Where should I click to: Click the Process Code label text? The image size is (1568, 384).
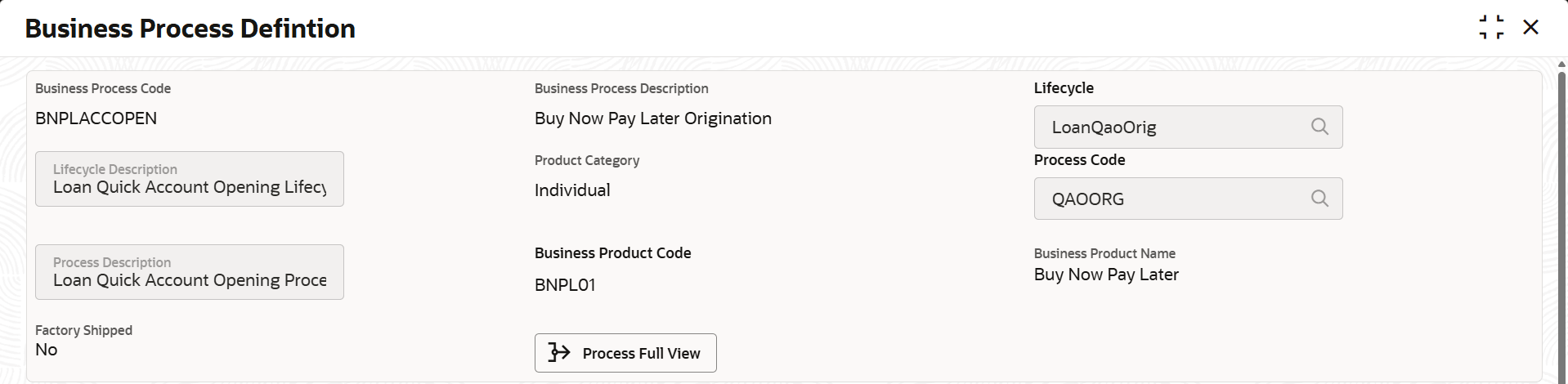coord(1079,160)
